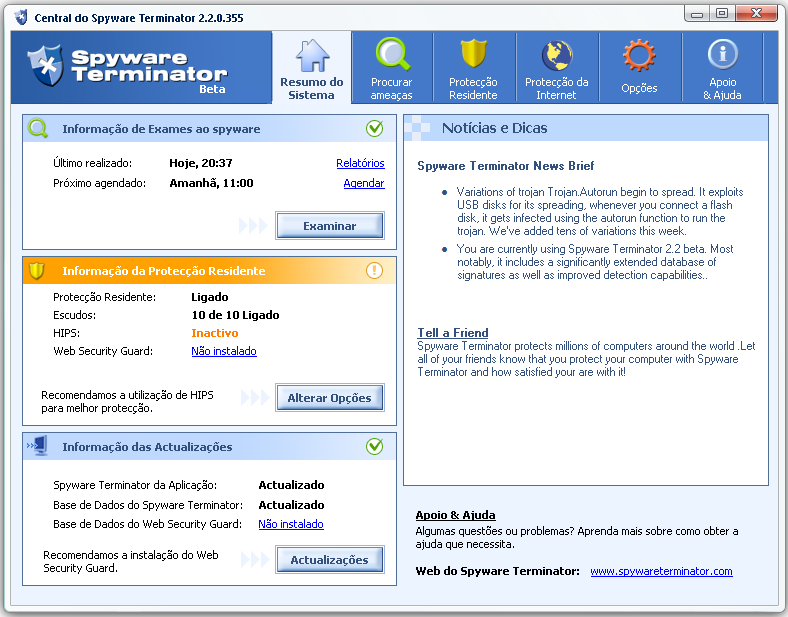Image resolution: width=788 pixels, height=617 pixels.
Task: Click the Amanhã, 11:00 next scheduled time
Action: 211,183
